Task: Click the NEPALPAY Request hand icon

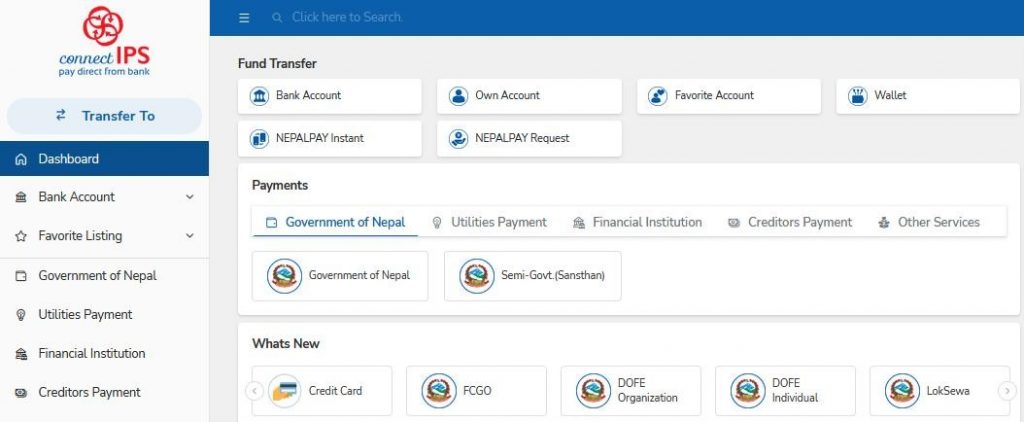Action: tap(458, 138)
